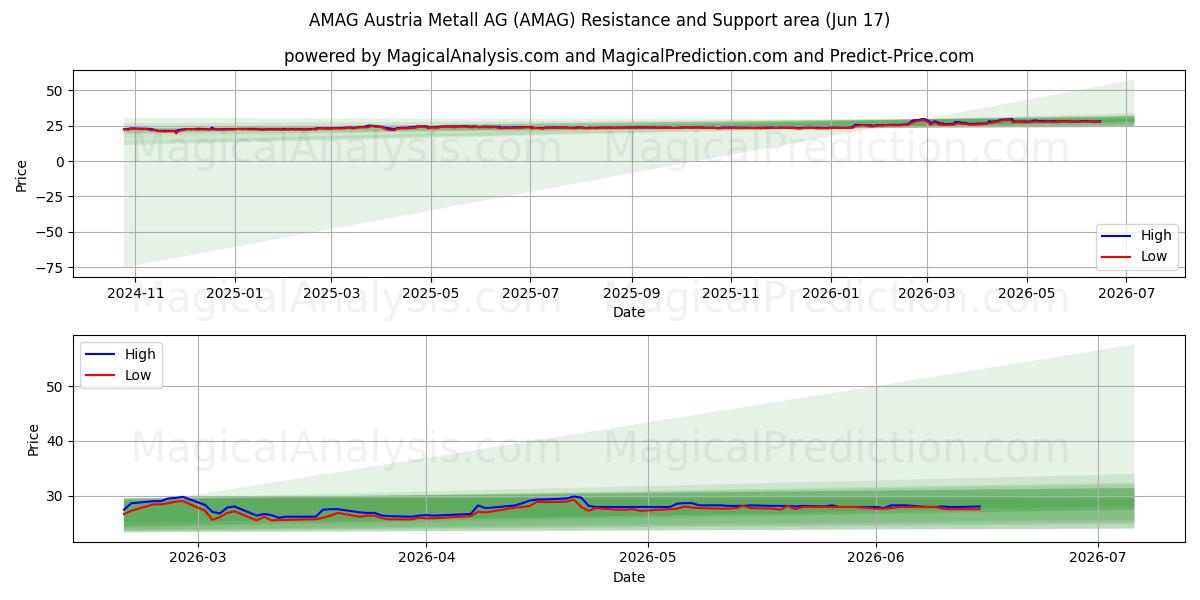
Task: Click the '2025-05' tick label on top chart
Action: (430, 293)
